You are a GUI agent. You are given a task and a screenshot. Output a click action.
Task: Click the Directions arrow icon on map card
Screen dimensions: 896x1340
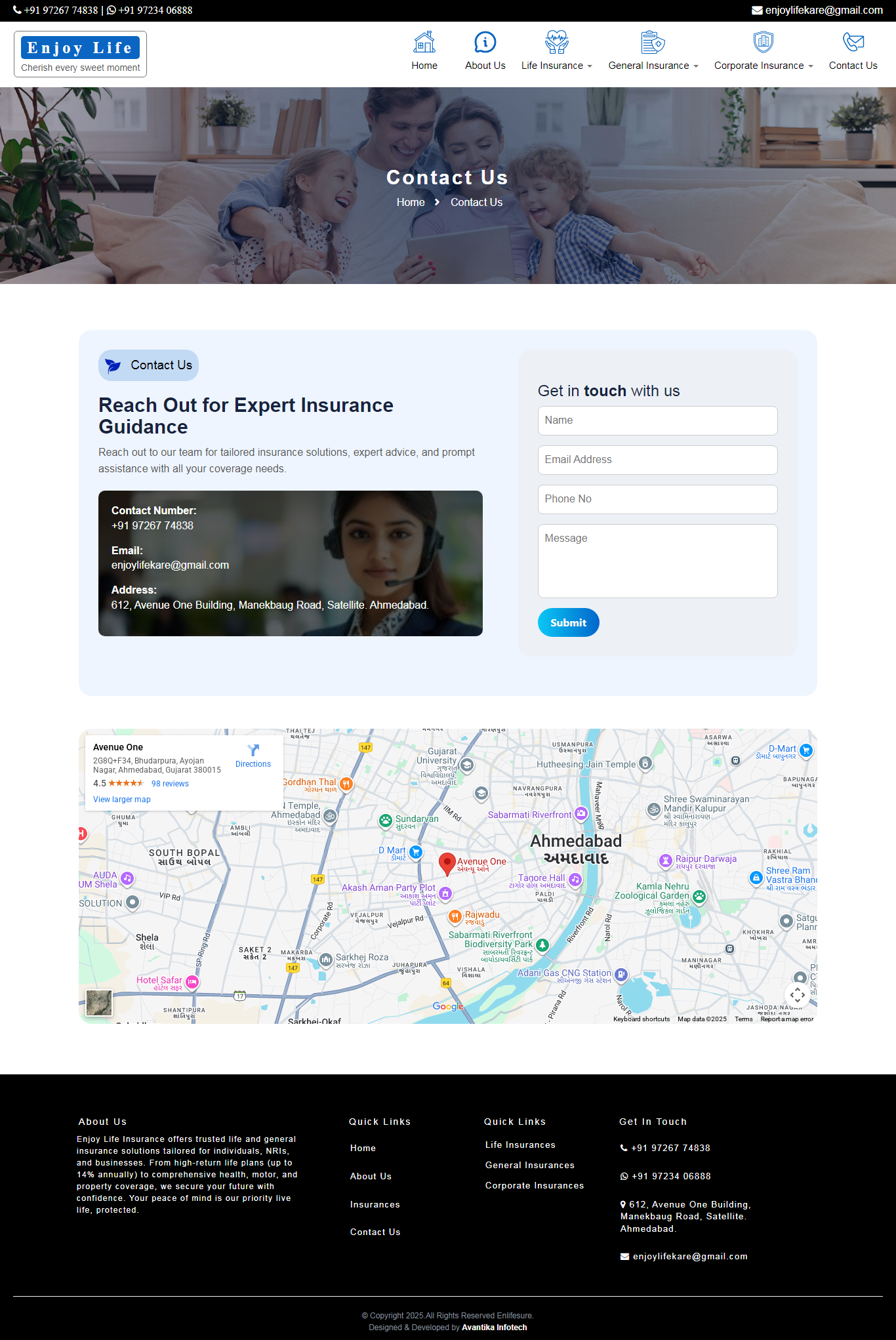tap(253, 750)
